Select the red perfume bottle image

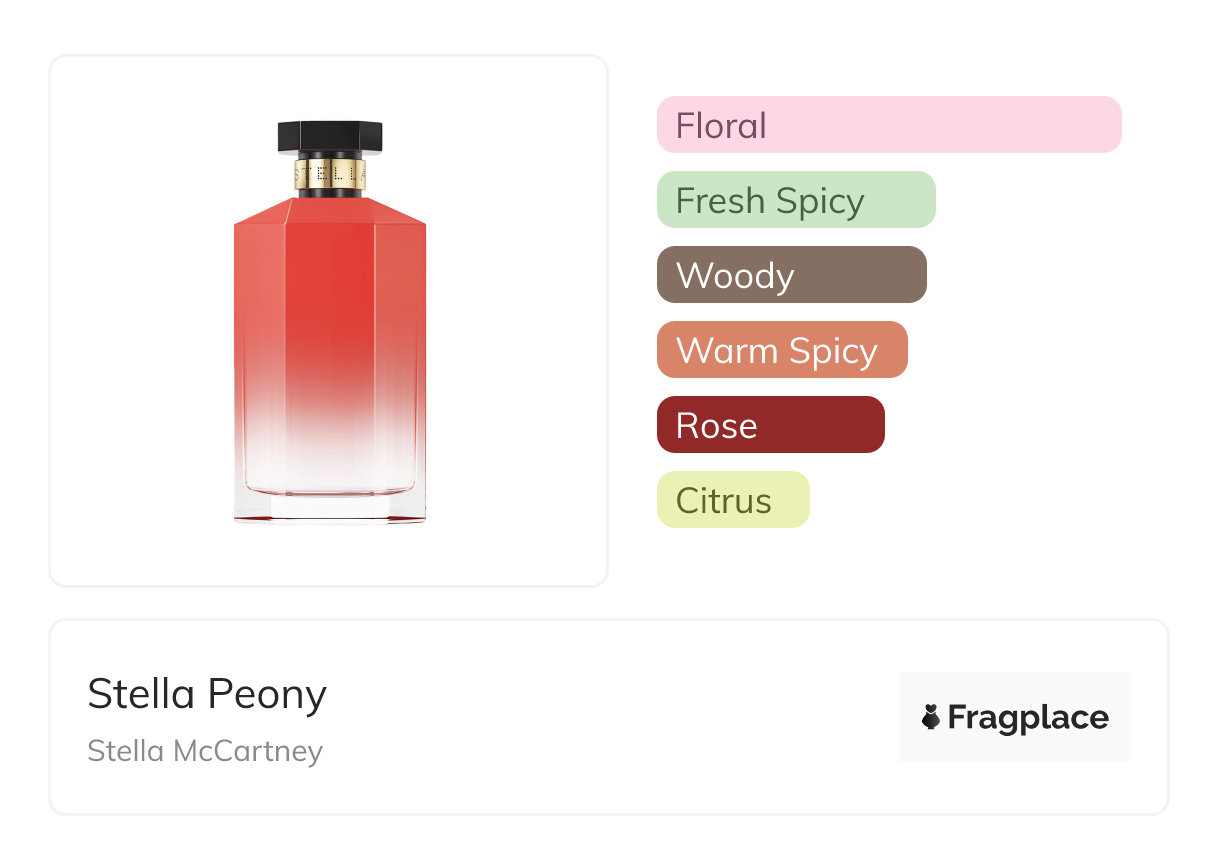(x=330, y=321)
